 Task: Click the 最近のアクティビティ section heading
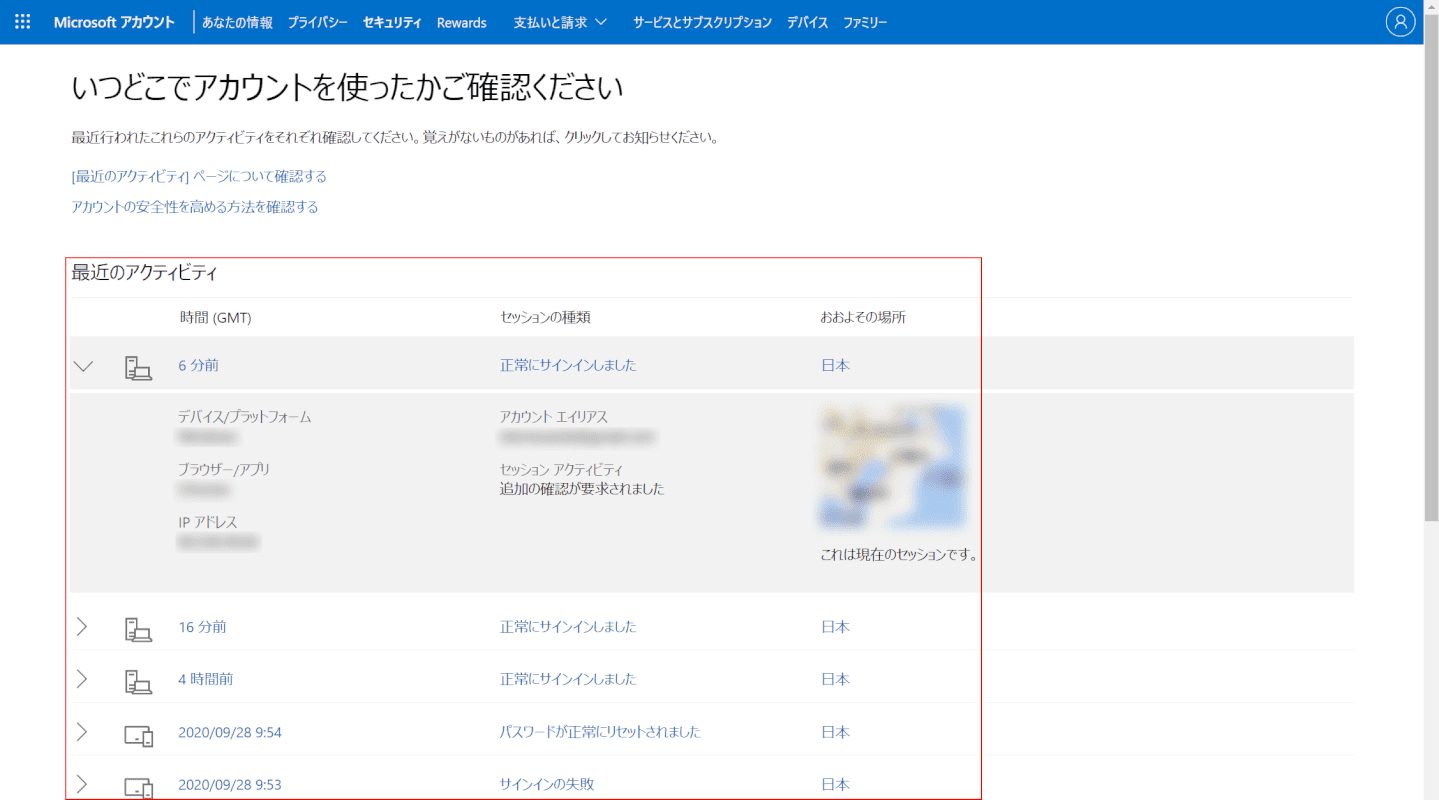144,272
